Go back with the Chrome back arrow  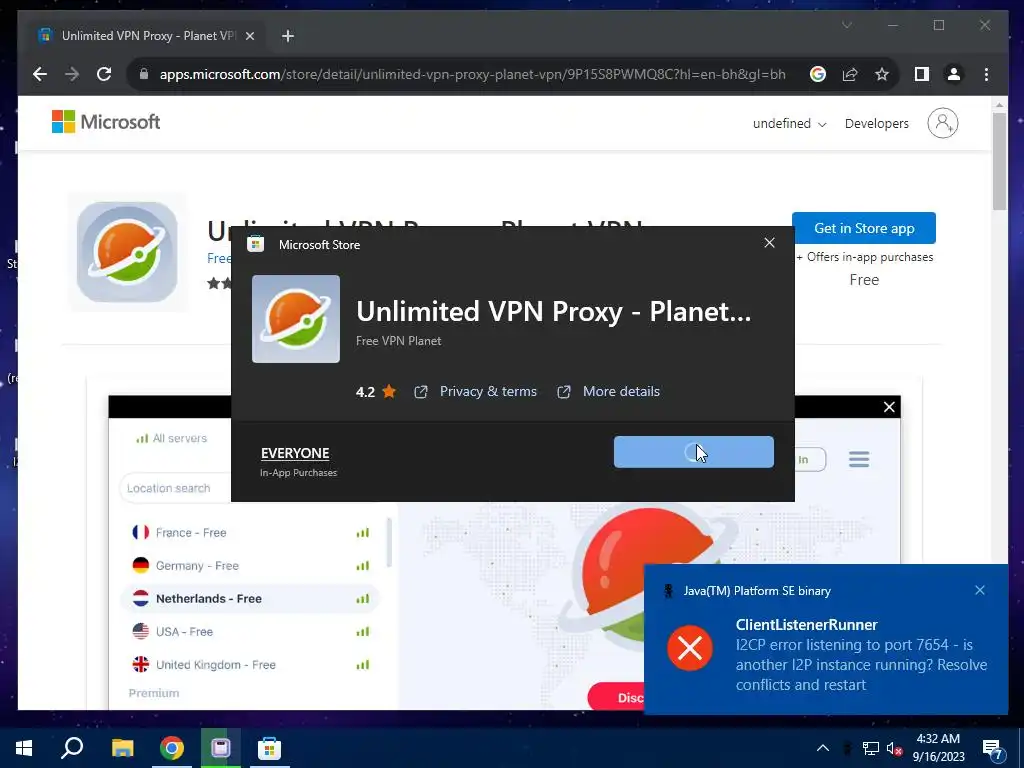point(40,74)
